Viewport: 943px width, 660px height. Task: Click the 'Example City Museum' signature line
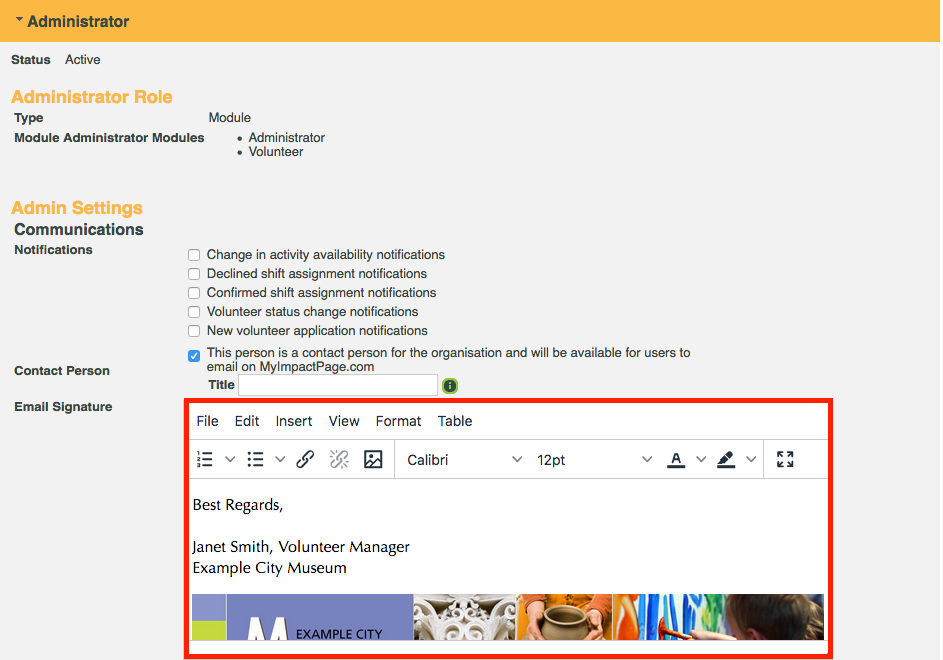point(269,568)
